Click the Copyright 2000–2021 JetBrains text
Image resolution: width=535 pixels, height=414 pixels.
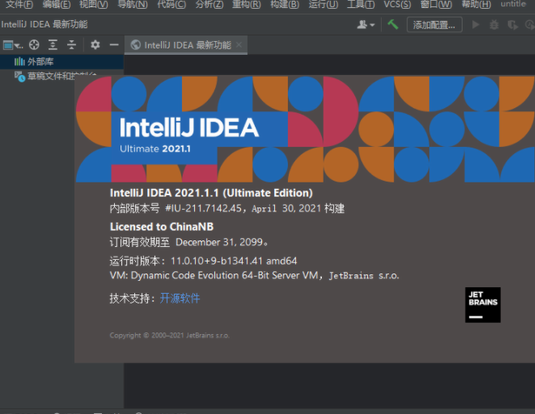(x=170, y=336)
